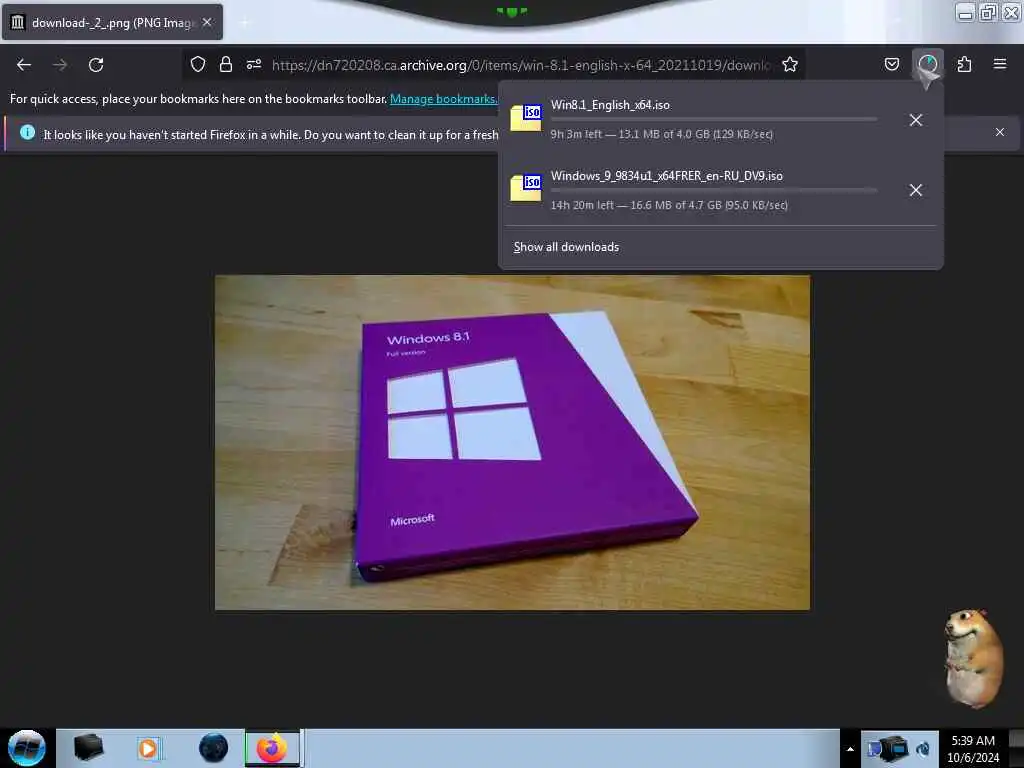Click the archive.org URL address field
This screenshot has height=768, width=1024.
(x=520, y=65)
